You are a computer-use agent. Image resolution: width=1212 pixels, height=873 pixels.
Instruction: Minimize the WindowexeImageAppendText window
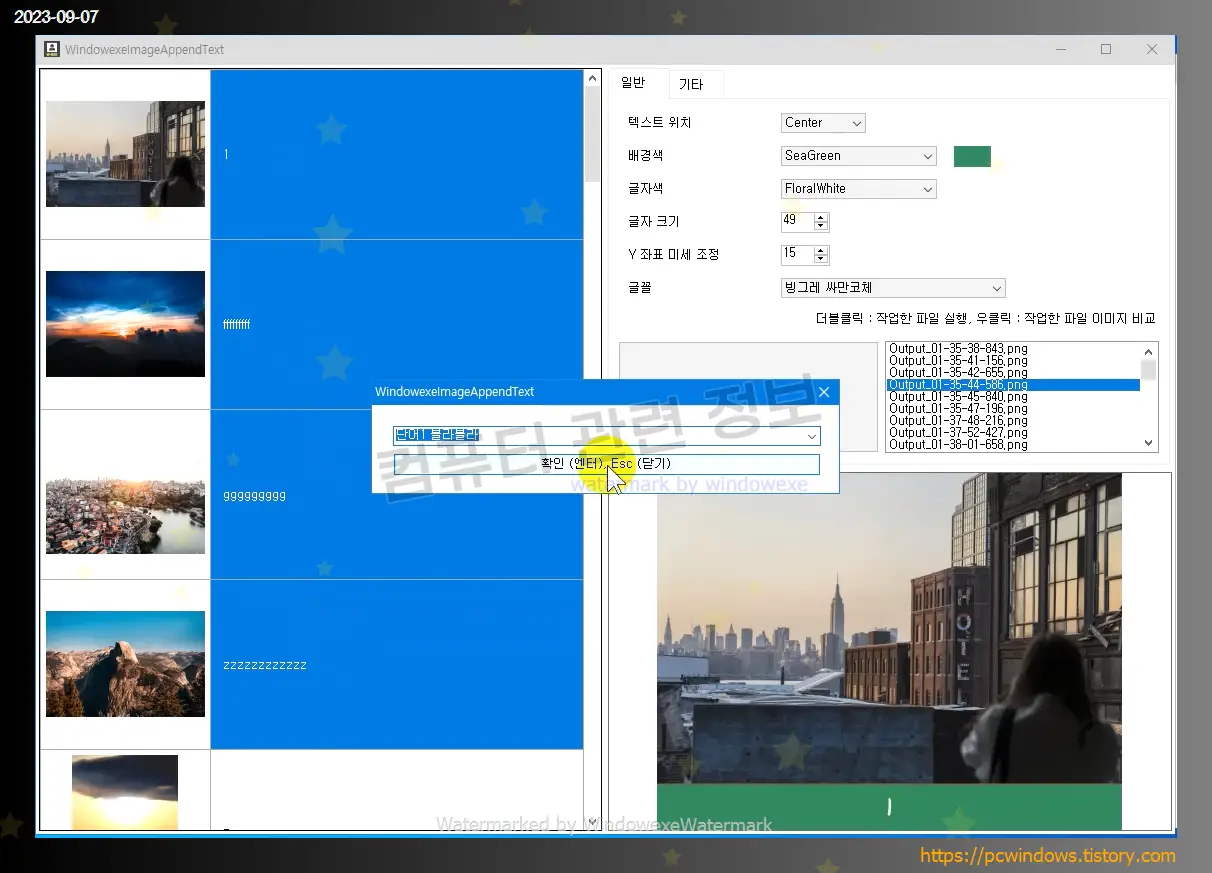(1060, 49)
